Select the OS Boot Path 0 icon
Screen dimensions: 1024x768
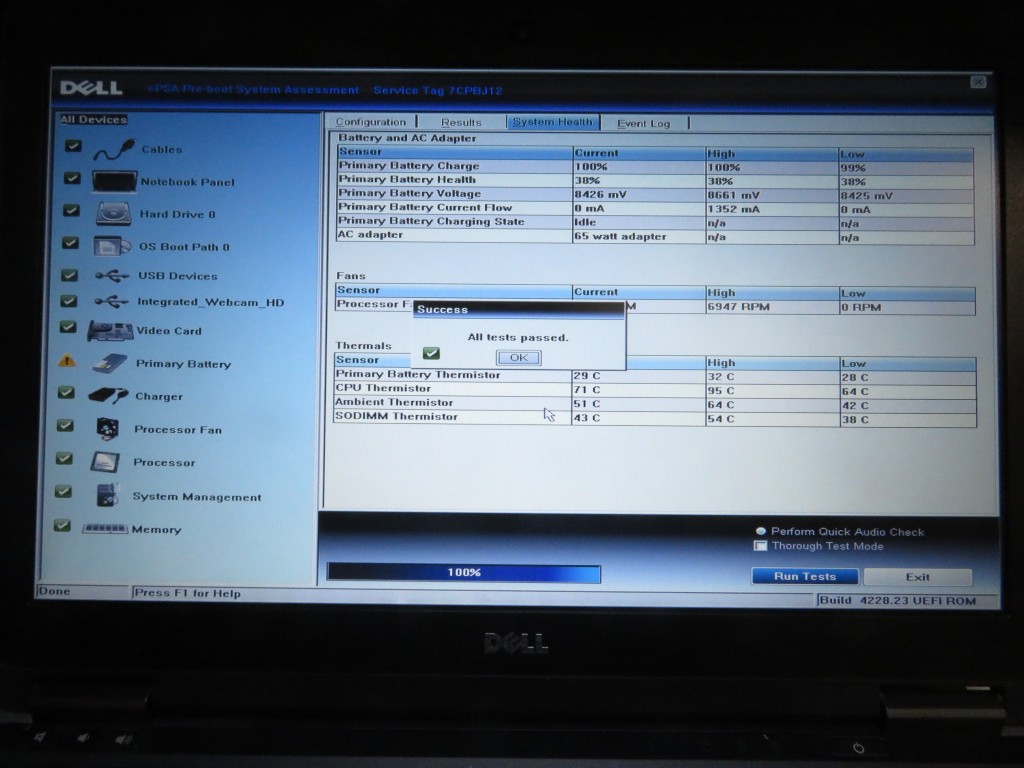112,246
